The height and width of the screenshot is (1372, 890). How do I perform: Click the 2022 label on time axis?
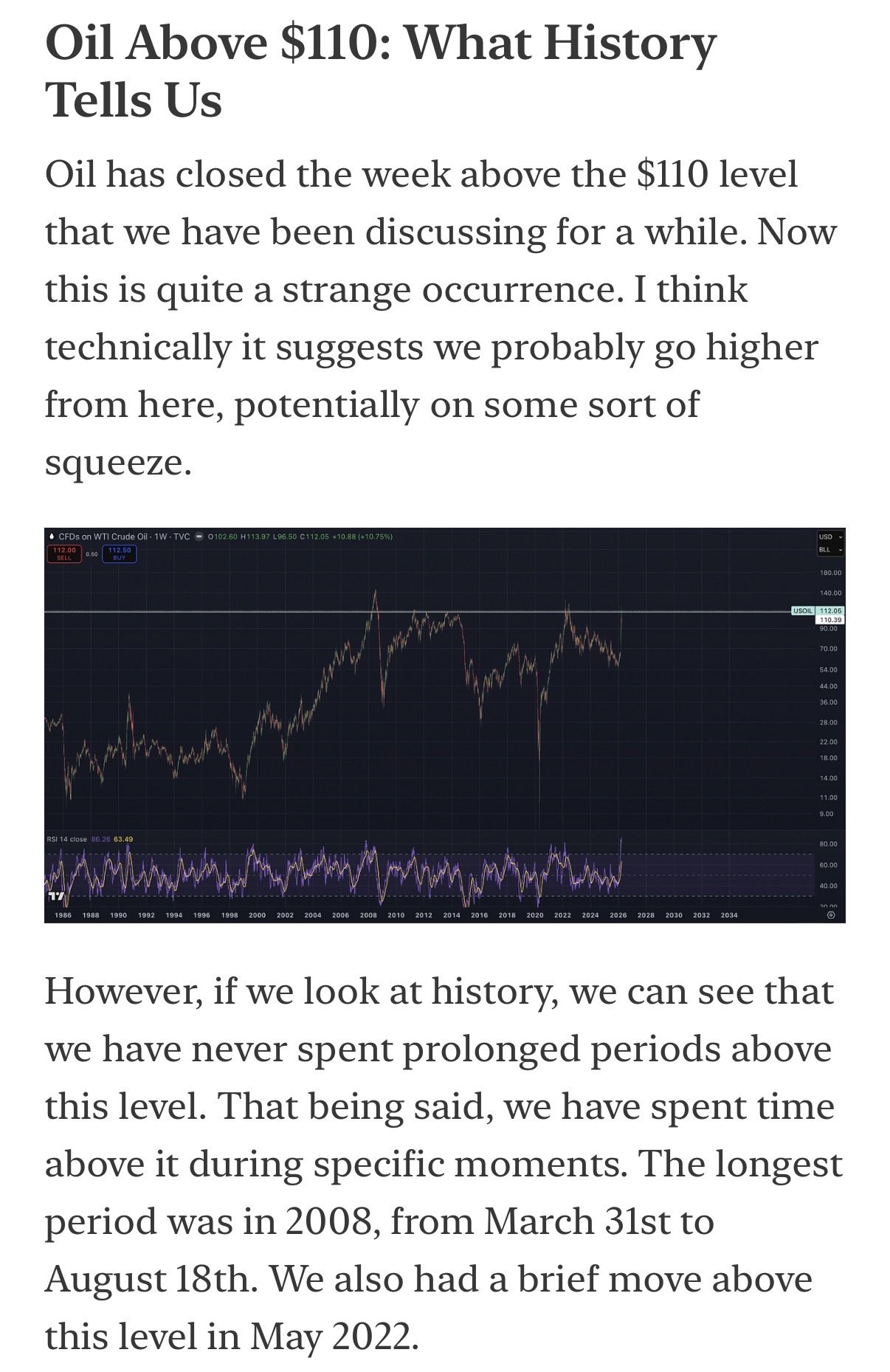[x=562, y=915]
